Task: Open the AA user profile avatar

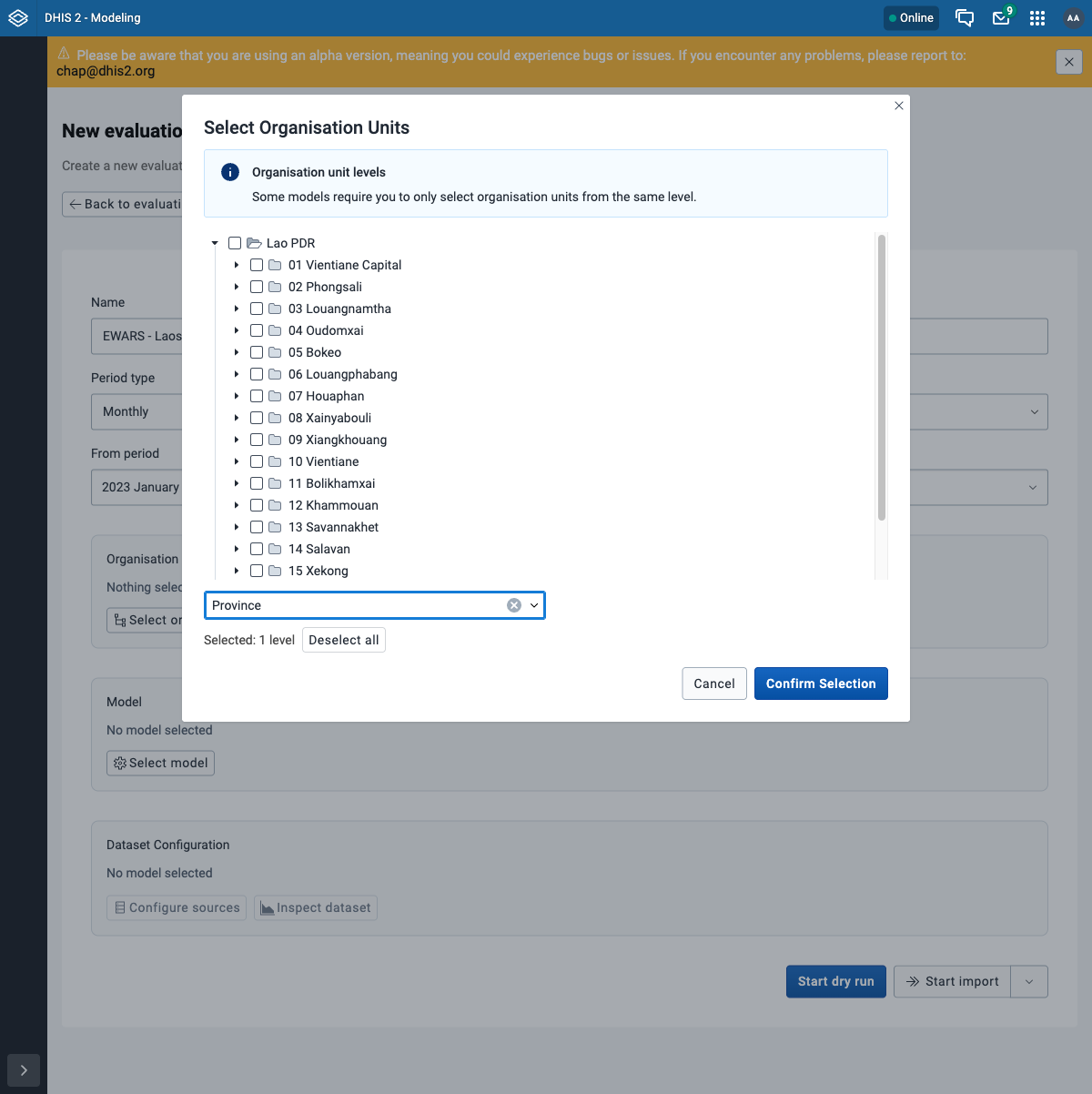Action: [1073, 18]
